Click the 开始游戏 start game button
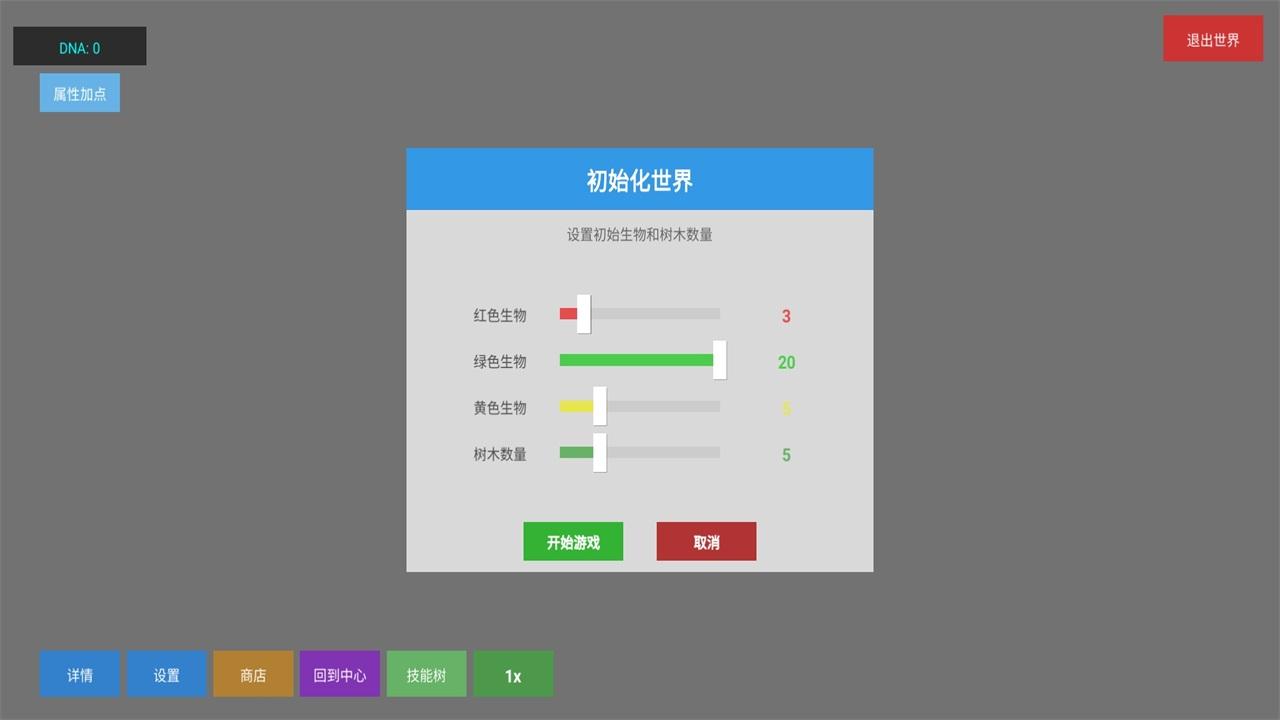 tap(573, 542)
